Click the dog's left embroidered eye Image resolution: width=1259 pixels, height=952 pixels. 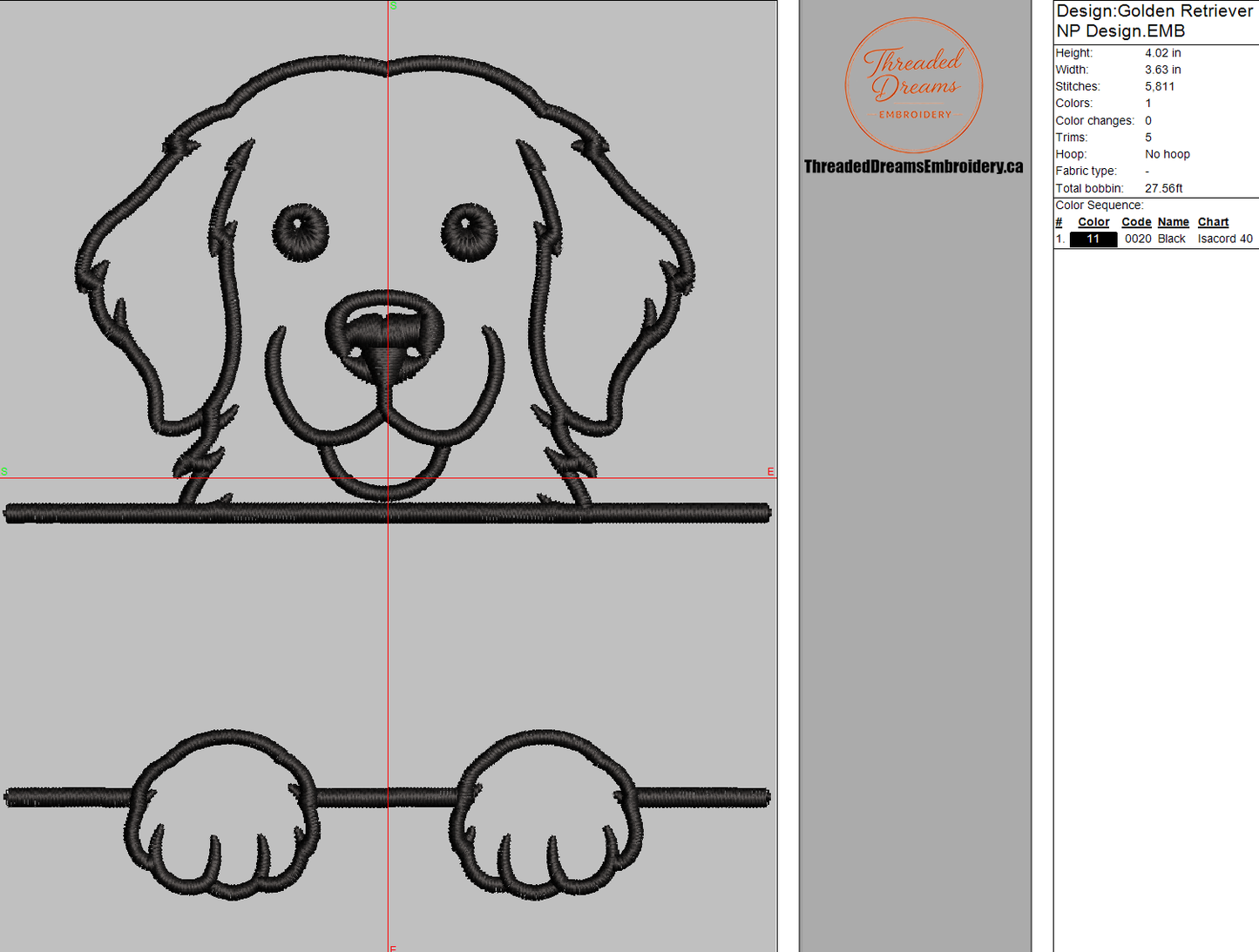pyautogui.click(x=301, y=233)
